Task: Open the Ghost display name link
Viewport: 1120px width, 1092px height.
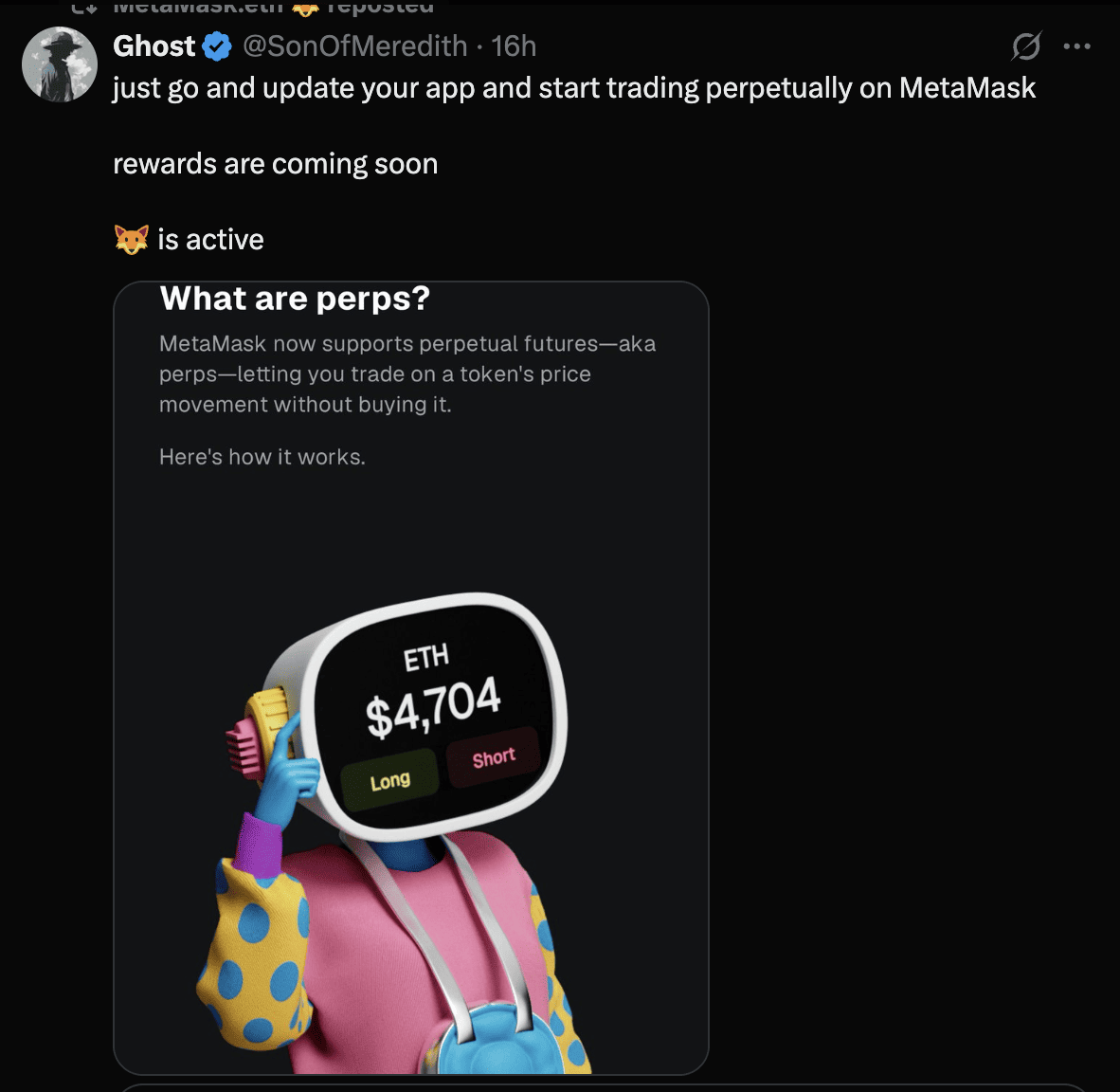Action: (x=154, y=46)
